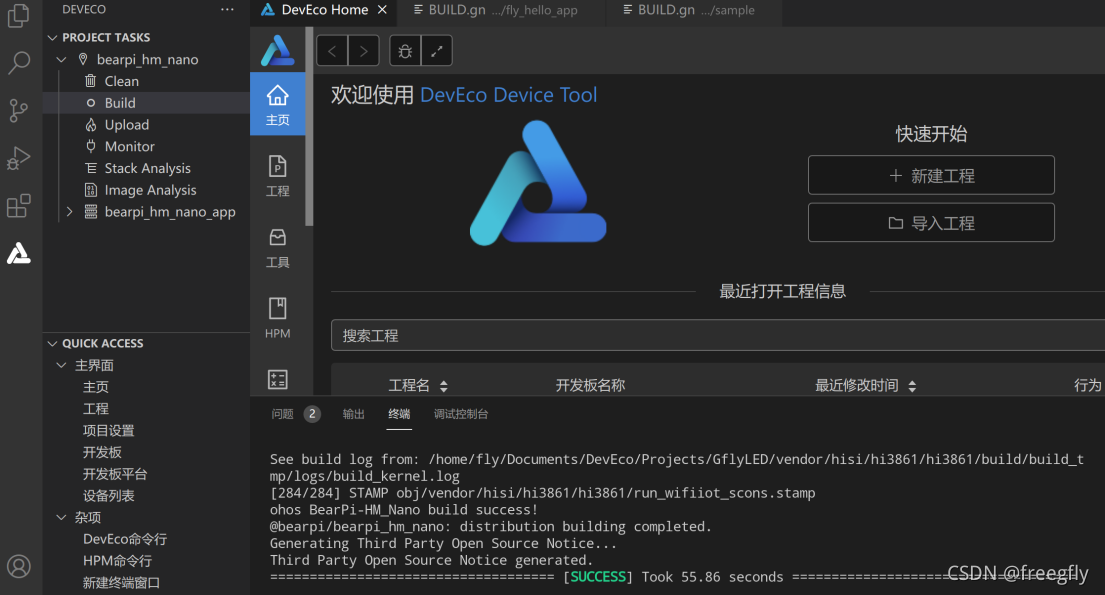Open 新建终端窗口 in Quick Access
The height and width of the screenshot is (595, 1105).
pyautogui.click(x=121, y=583)
